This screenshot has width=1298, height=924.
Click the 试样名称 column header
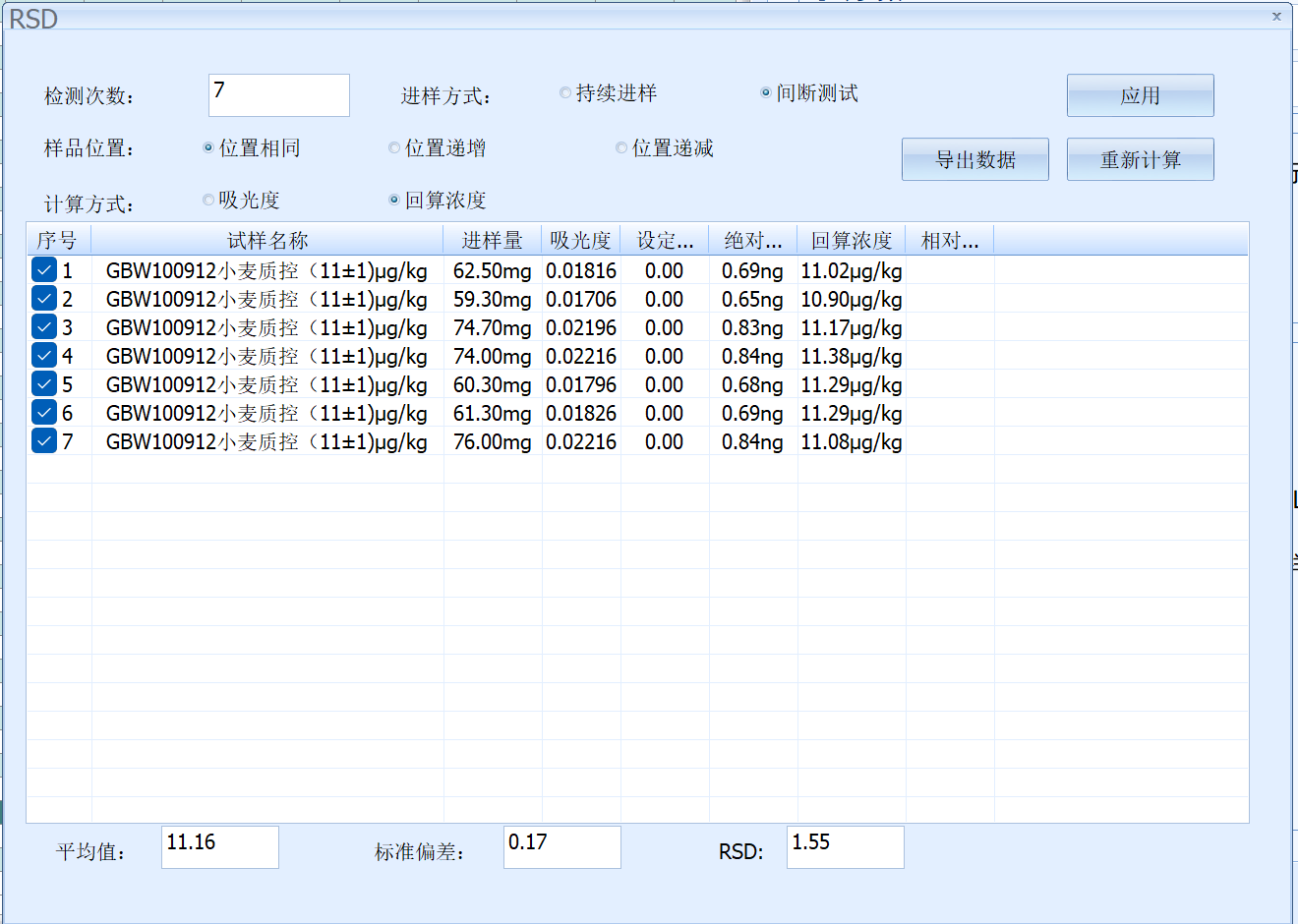[x=267, y=240]
